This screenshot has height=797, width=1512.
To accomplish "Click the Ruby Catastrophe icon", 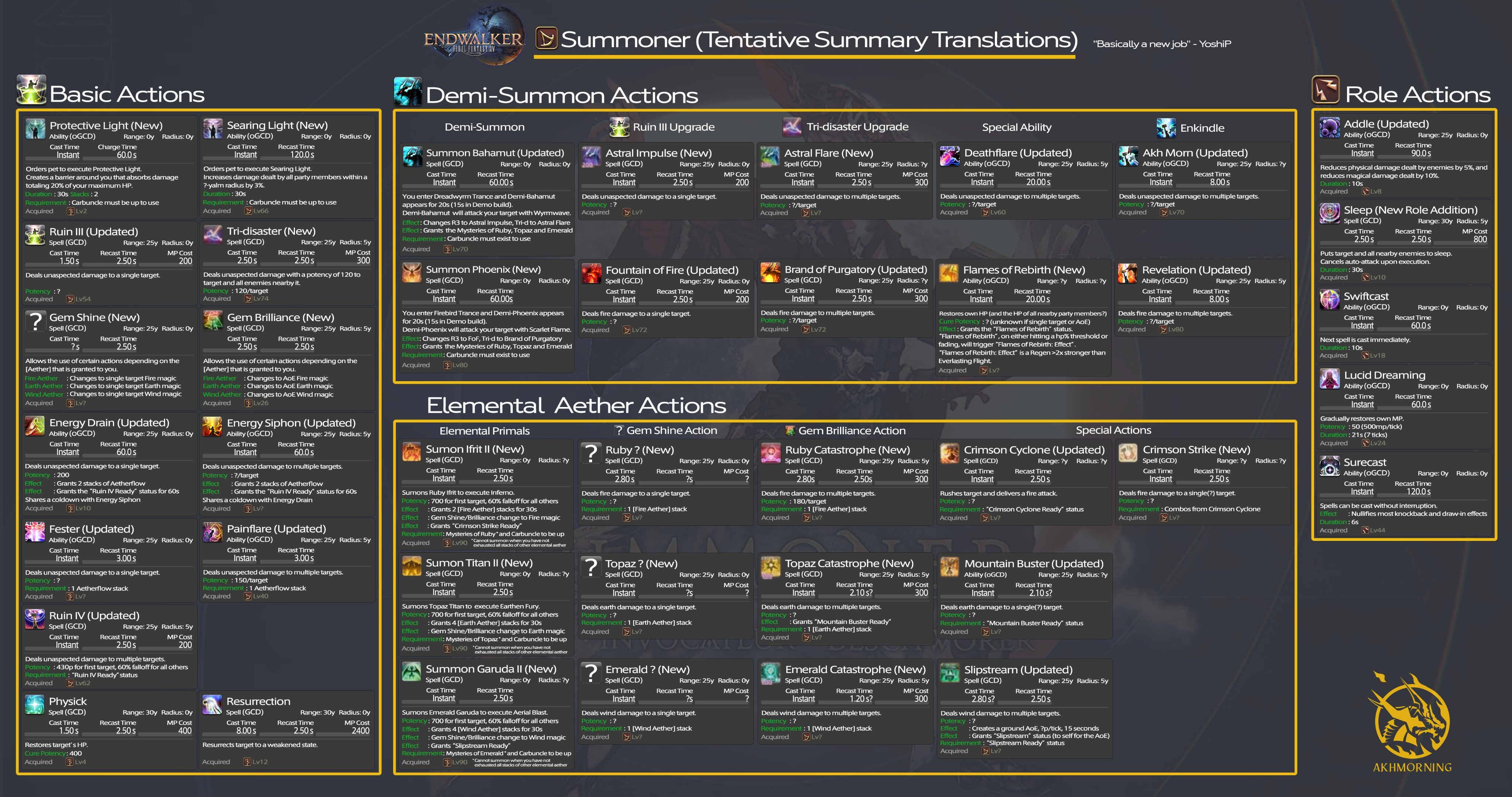I will [x=771, y=453].
